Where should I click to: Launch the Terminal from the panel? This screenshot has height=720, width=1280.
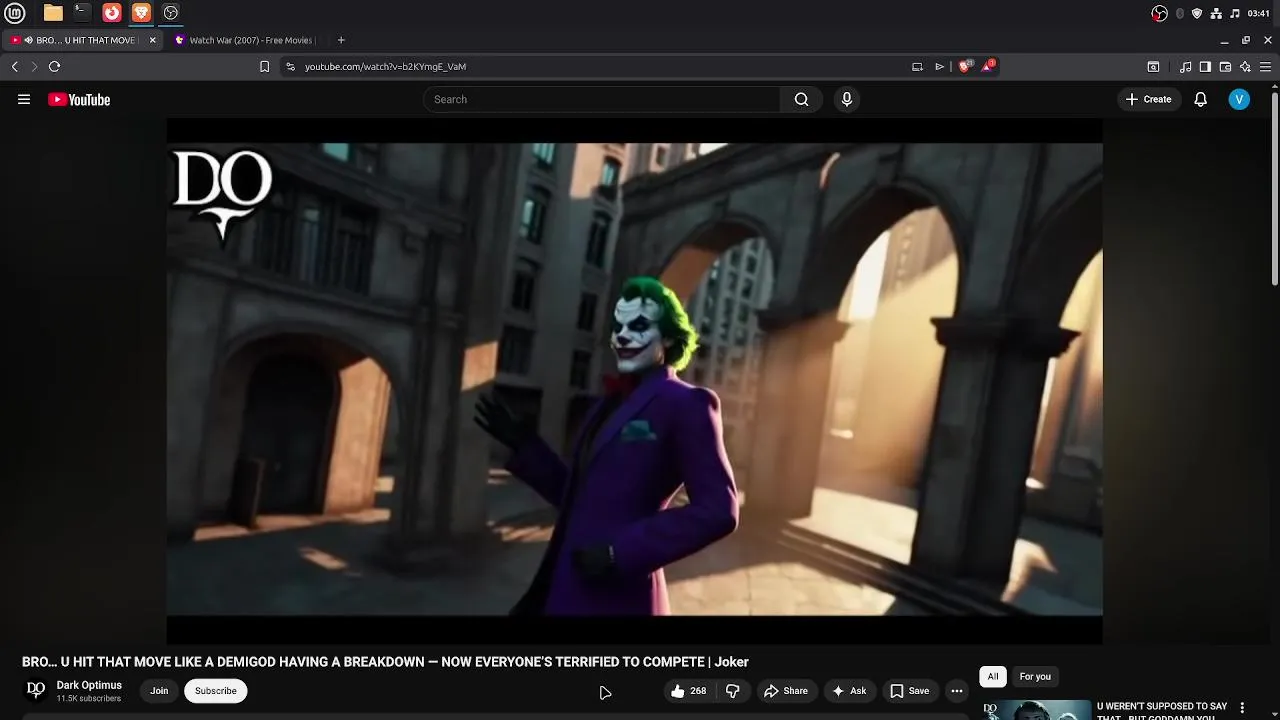pyautogui.click(x=82, y=13)
